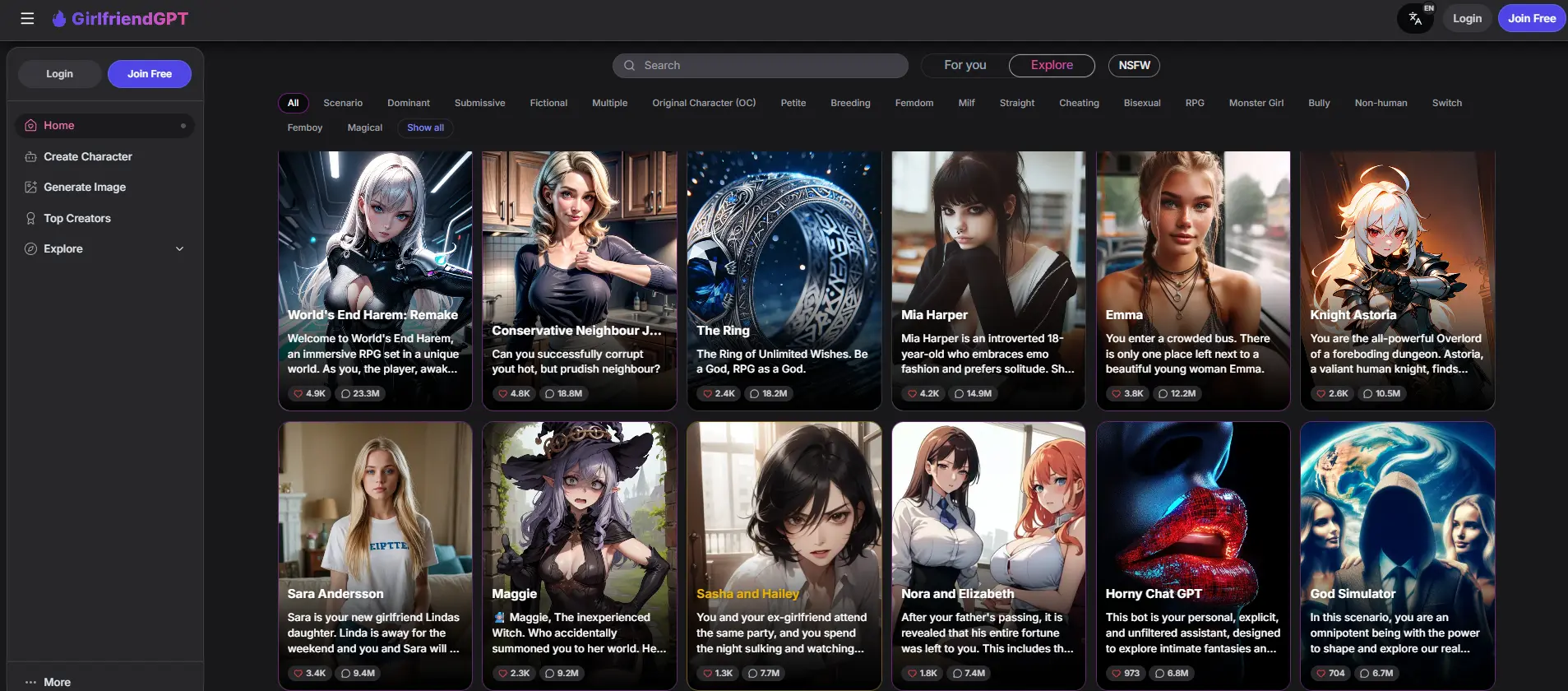Open the hamburger menu icon
This screenshot has width=1568, height=691.
(x=27, y=18)
